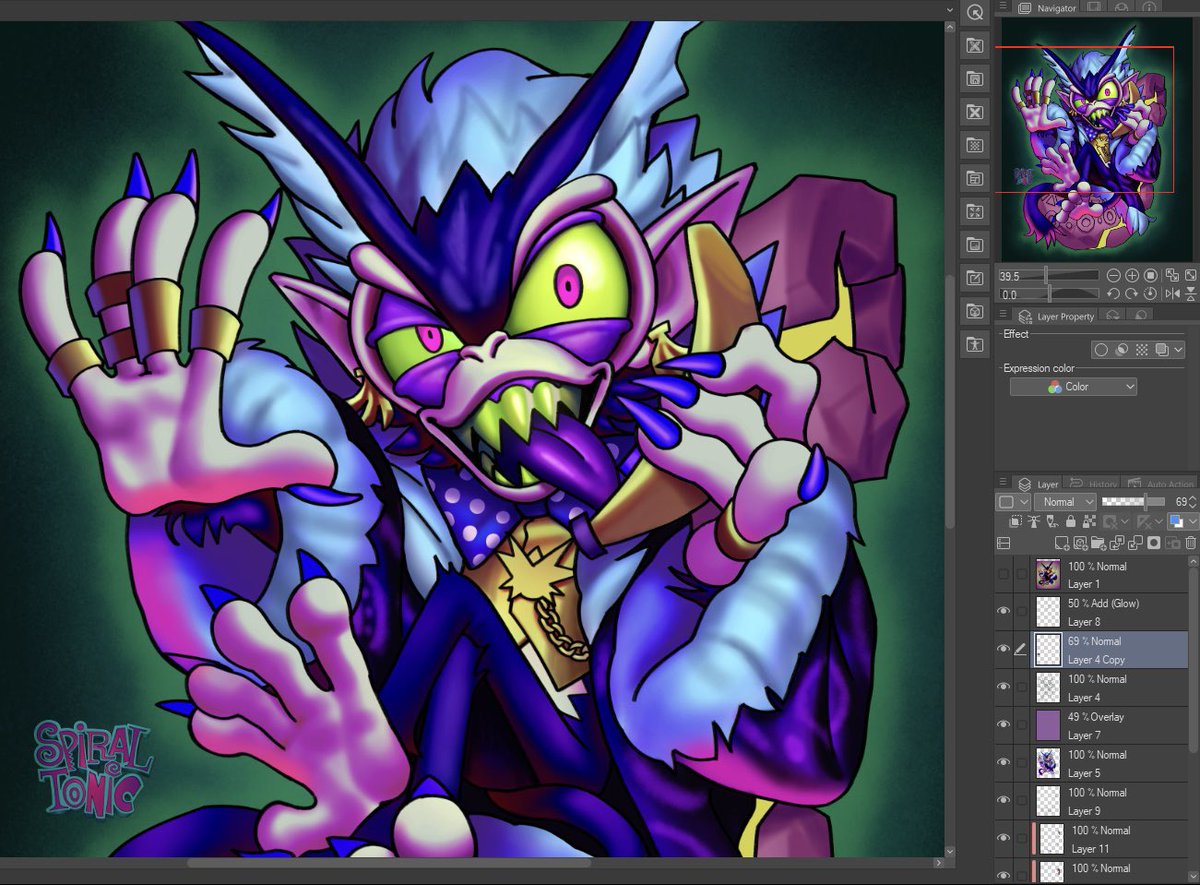Flip canvas horizontally in Navigator
This screenshot has width=1200, height=885.
tap(1172, 293)
